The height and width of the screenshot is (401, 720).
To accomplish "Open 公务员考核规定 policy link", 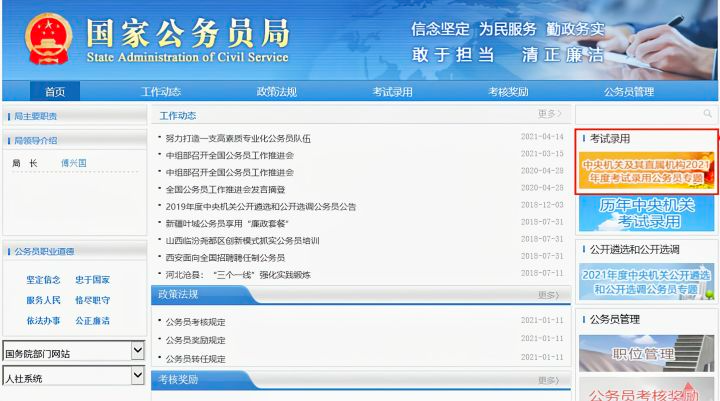I will pyautogui.click(x=196, y=322).
